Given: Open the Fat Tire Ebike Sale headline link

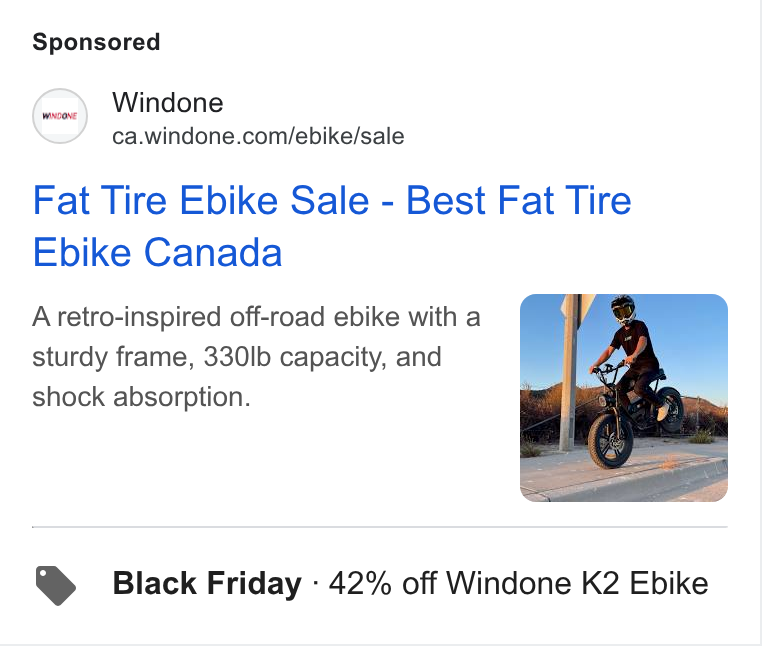Looking at the screenshot, I should point(332,226).
